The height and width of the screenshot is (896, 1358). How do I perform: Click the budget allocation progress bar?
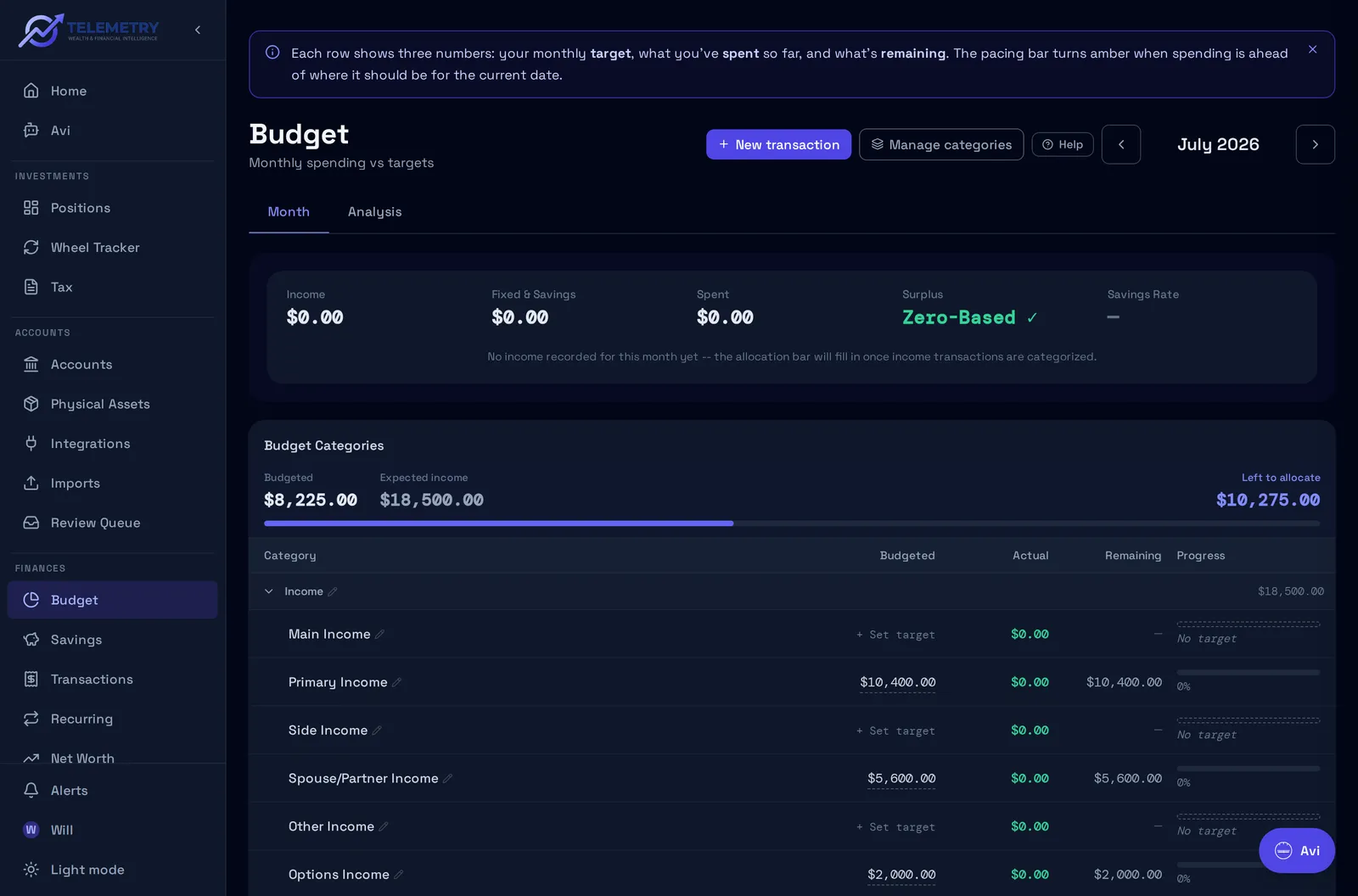[x=792, y=524]
